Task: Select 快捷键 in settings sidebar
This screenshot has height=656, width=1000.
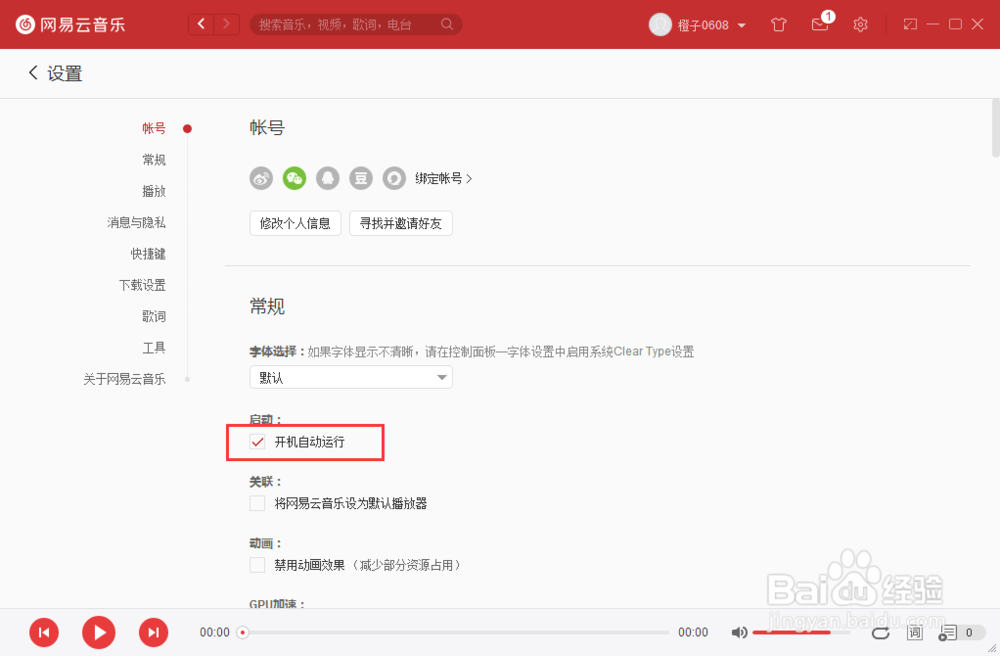Action: point(148,253)
